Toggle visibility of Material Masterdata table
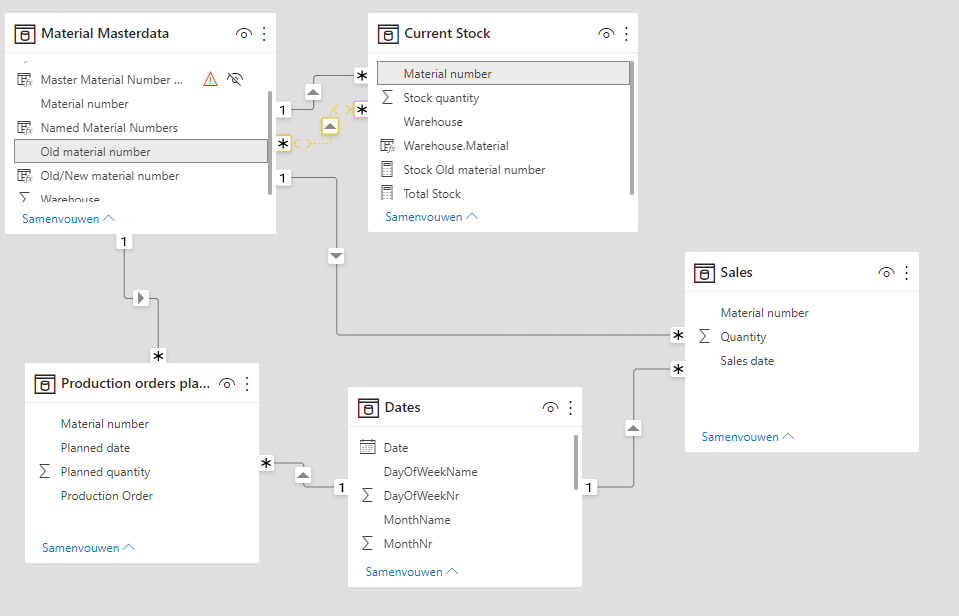959x616 pixels. click(243, 34)
